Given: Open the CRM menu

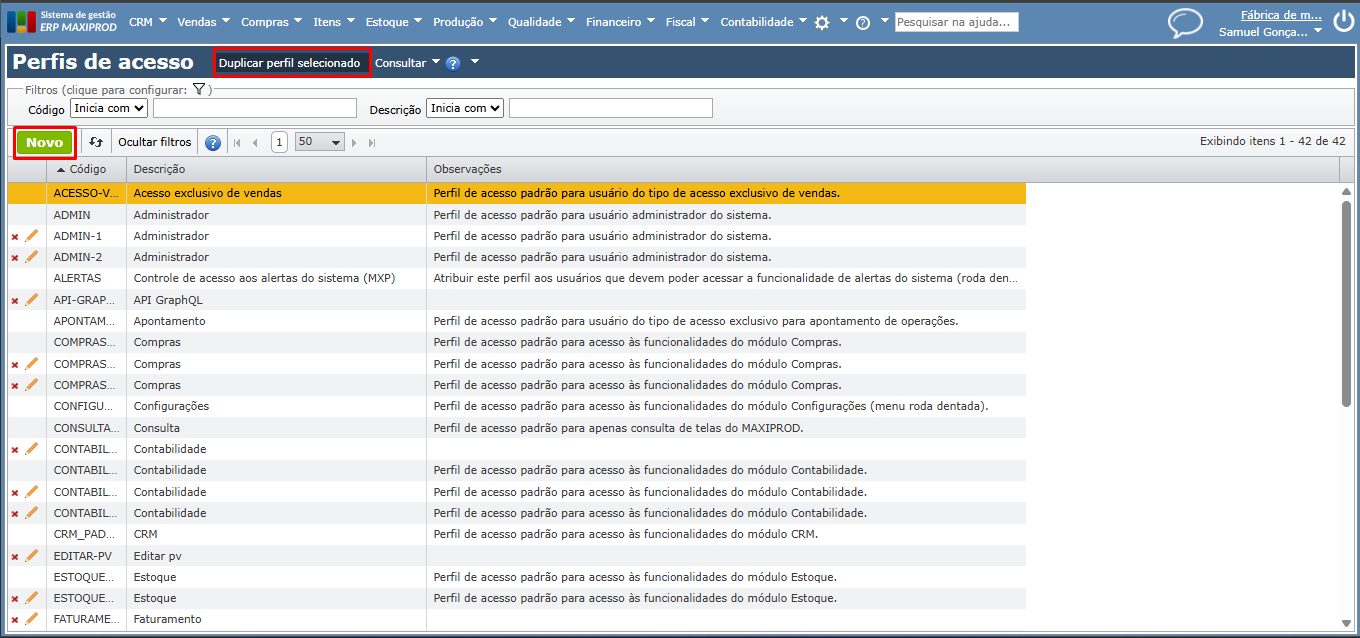Looking at the screenshot, I should [x=147, y=22].
